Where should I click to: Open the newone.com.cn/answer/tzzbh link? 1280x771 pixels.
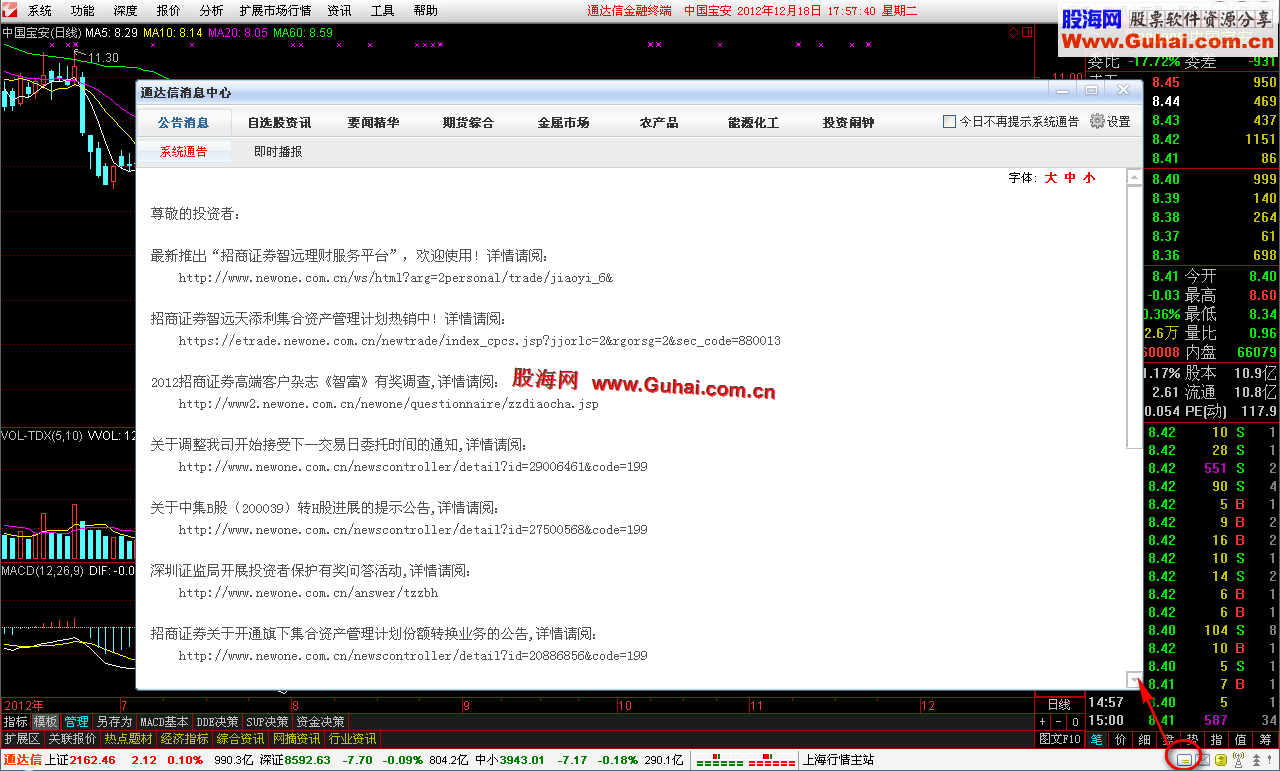pos(309,592)
